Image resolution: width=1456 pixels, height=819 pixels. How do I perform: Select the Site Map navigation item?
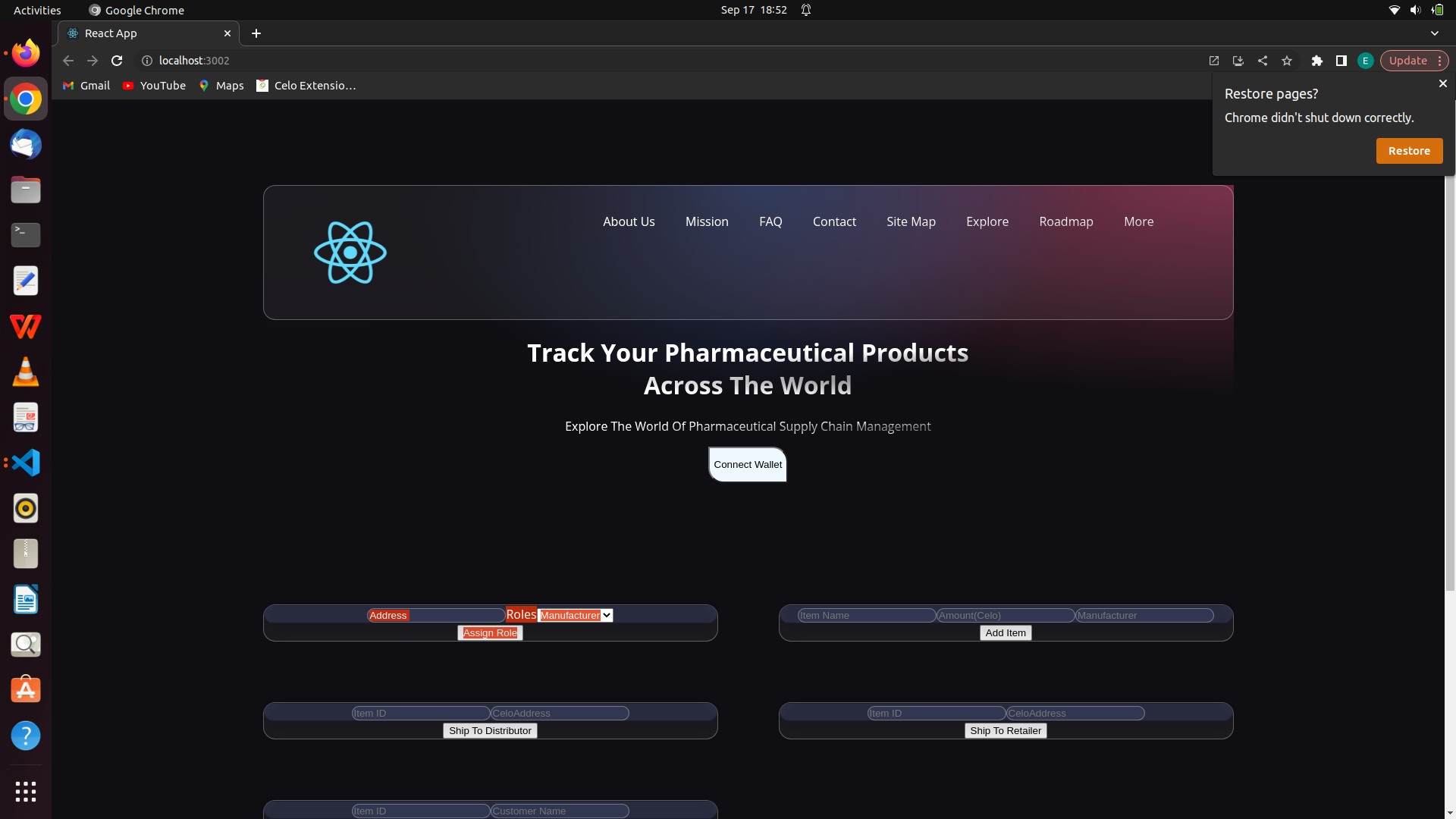pyautogui.click(x=911, y=221)
